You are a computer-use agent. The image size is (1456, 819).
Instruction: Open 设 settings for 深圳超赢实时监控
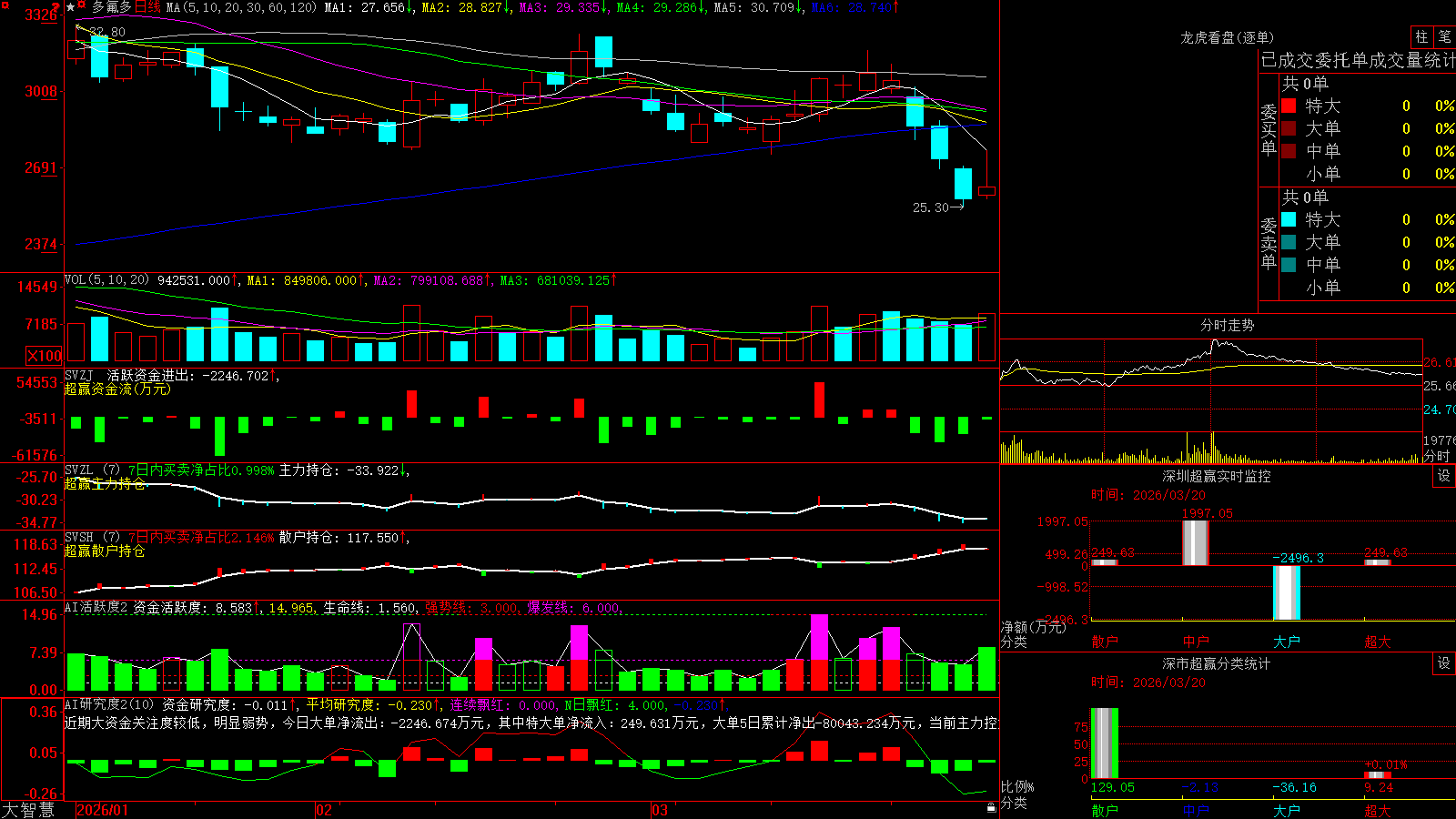coord(1443,476)
